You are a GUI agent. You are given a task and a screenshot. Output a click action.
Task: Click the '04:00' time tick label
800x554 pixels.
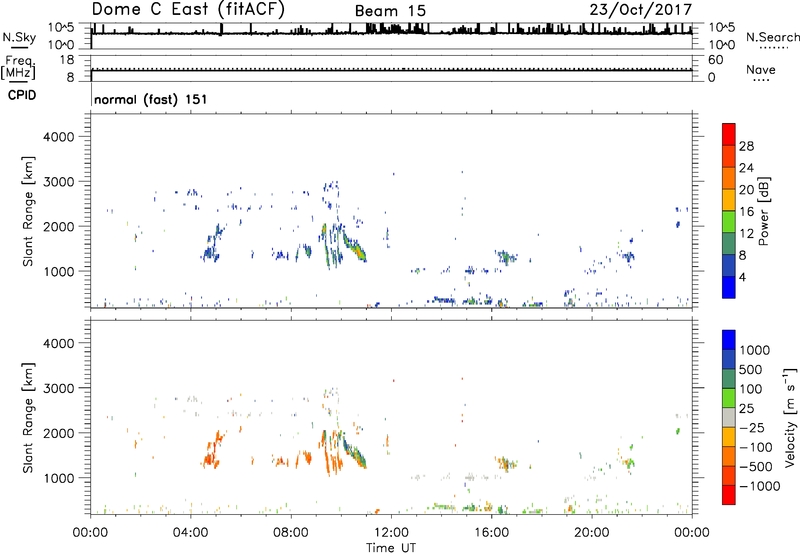(x=190, y=533)
